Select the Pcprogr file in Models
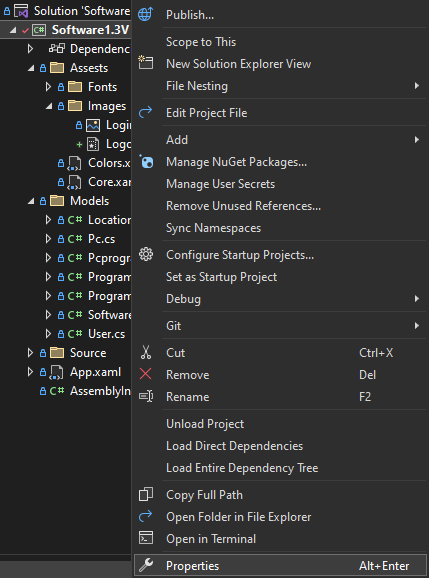Image resolution: width=429 pixels, height=578 pixels. tap(109, 258)
